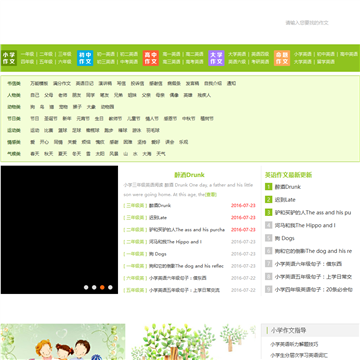Open the 满分作文 topic link
The height and width of the screenshot is (360, 360).
pos(62,83)
